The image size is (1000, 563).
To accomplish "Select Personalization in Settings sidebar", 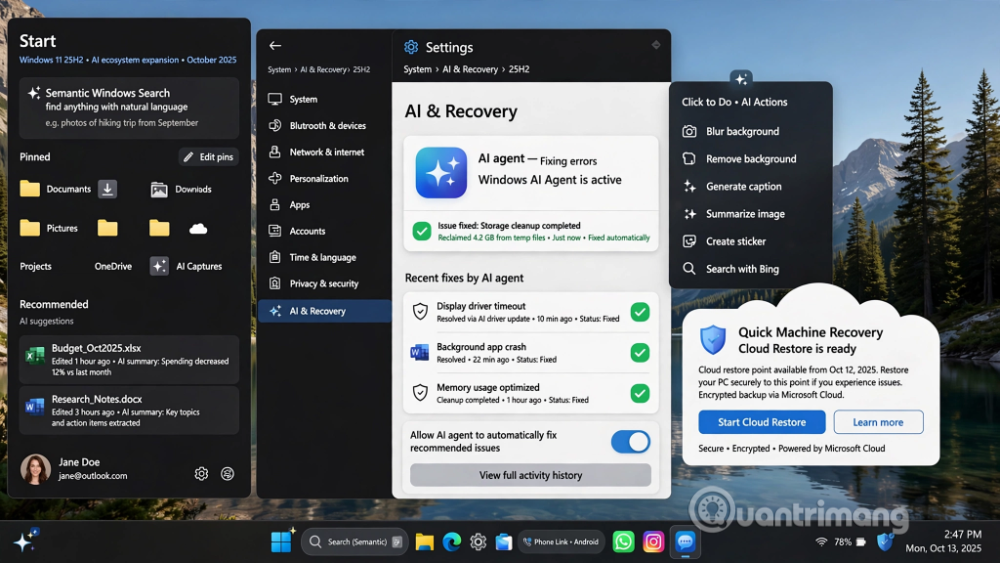I will coord(324,179).
